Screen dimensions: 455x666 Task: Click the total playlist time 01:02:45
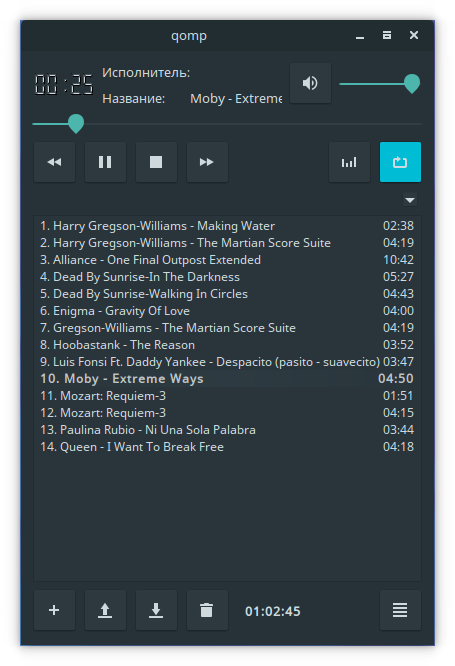273,611
